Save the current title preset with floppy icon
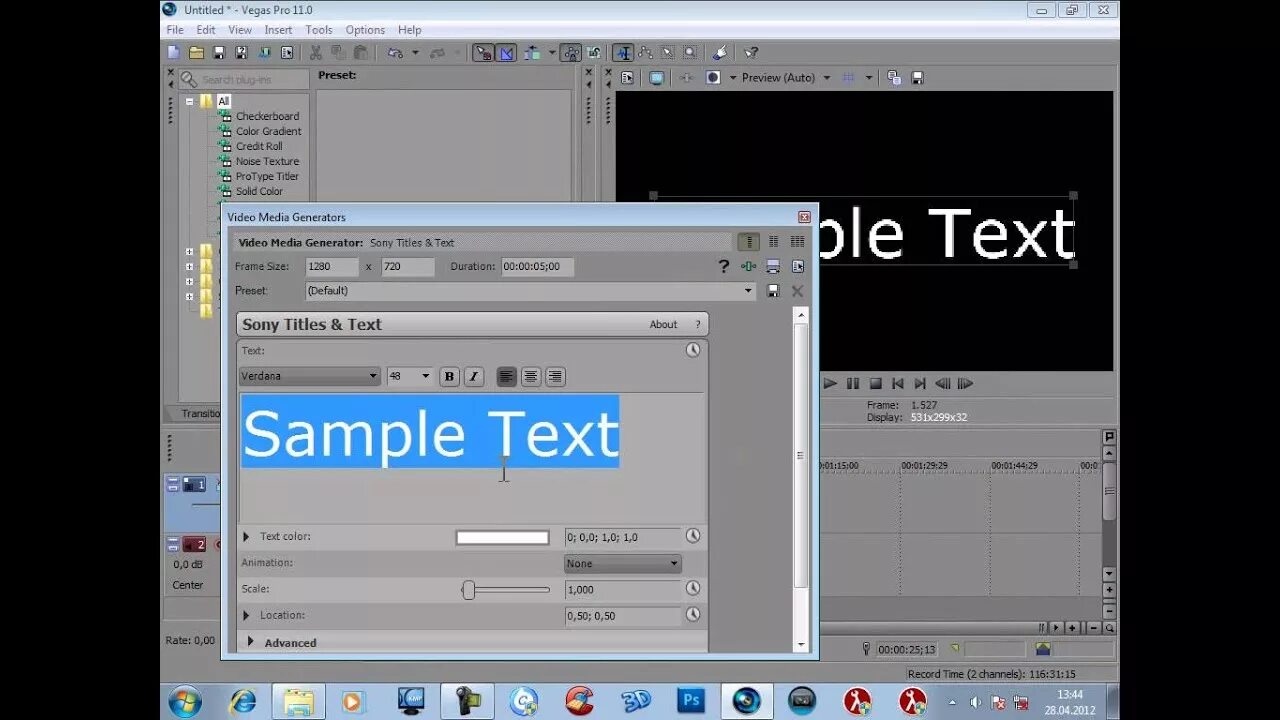 [x=772, y=290]
